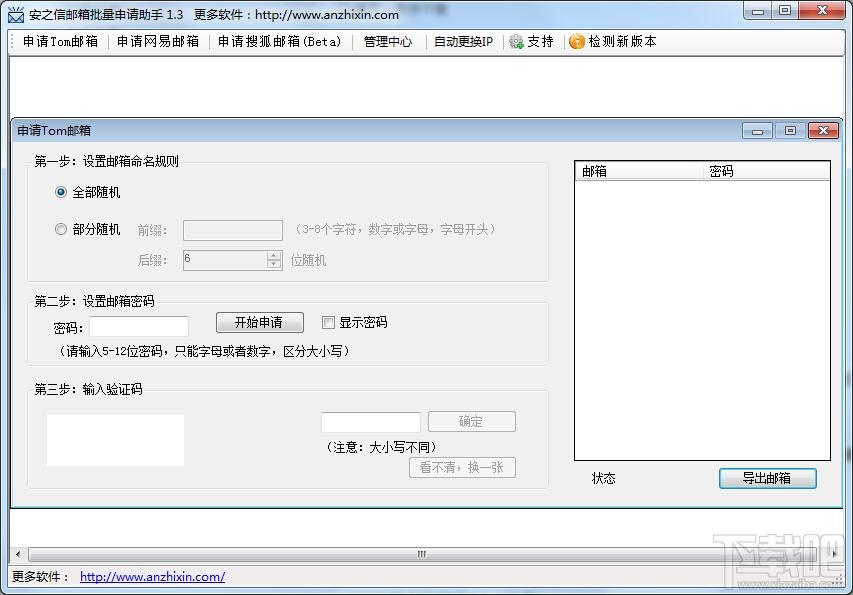Click the 第二步：设置邮箱密码 heading
853x595 pixels.
click(94, 301)
